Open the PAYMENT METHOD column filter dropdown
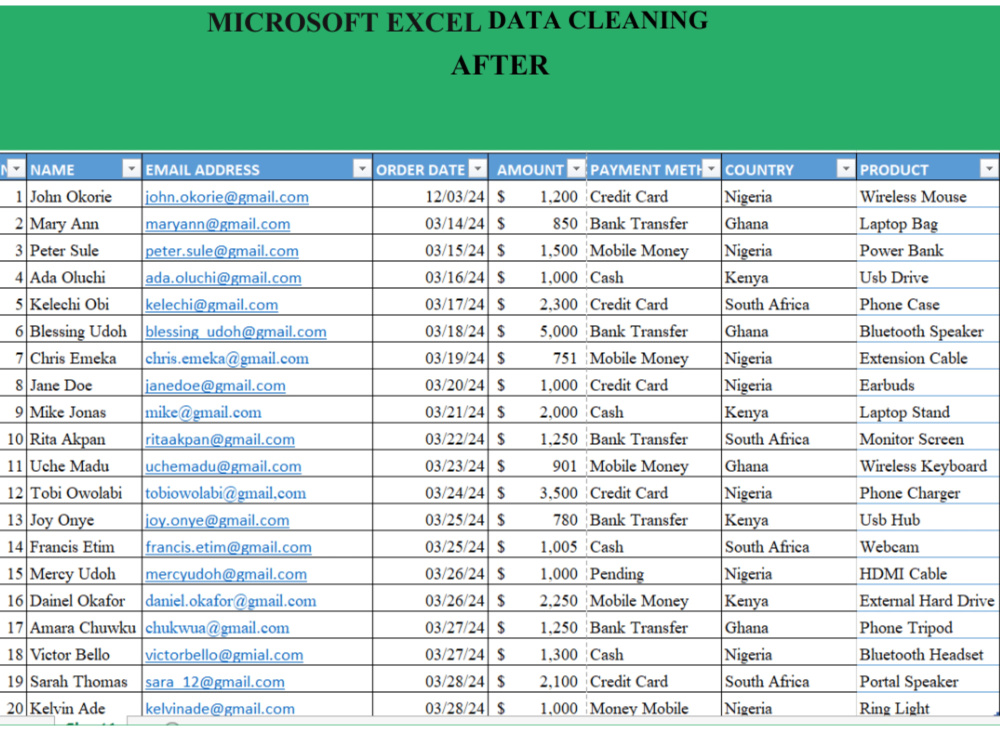Image resolution: width=1000 pixels, height=750 pixels. click(711, 169)
